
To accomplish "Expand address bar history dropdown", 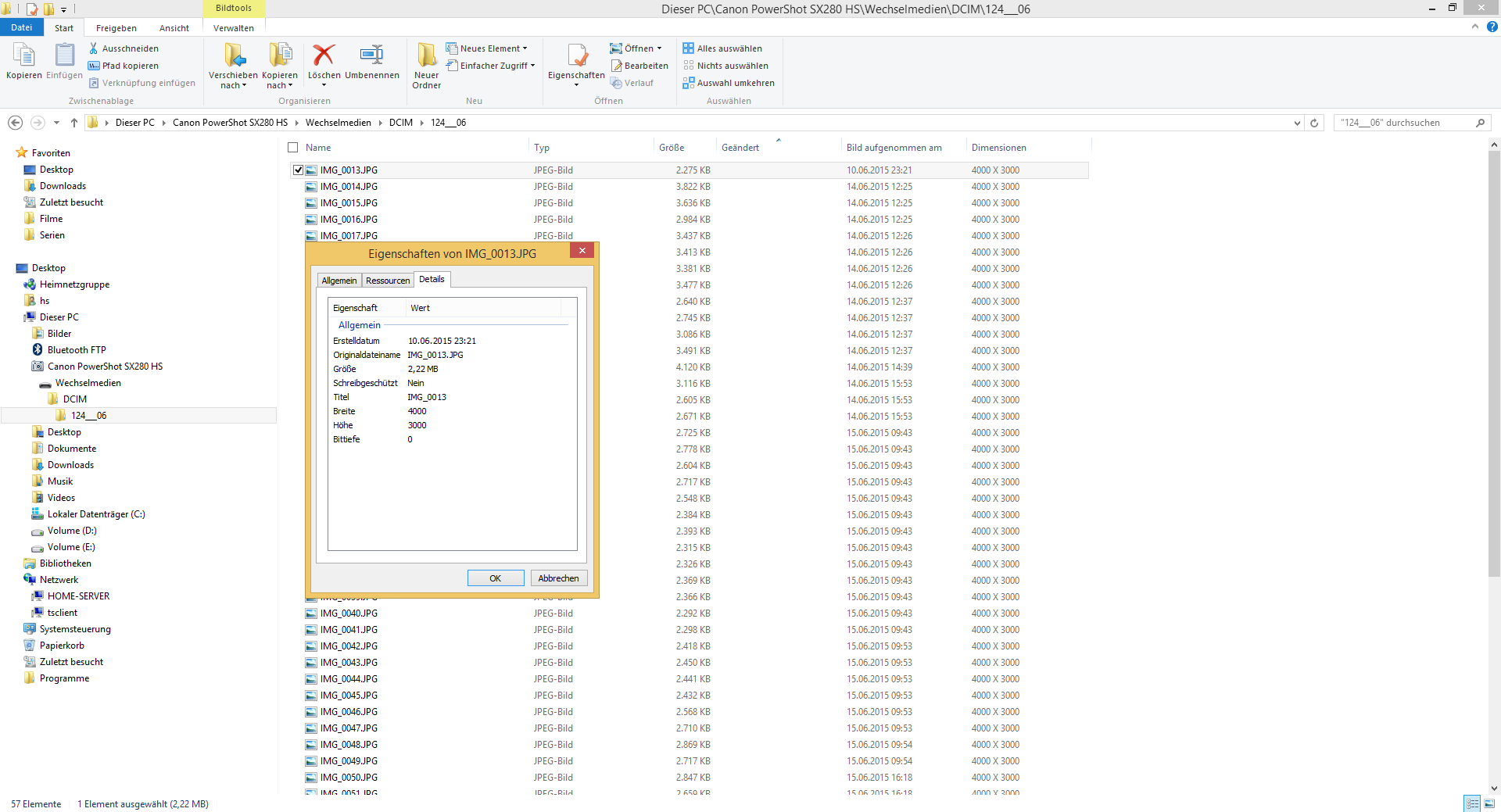I will (x=1297, y=123).
